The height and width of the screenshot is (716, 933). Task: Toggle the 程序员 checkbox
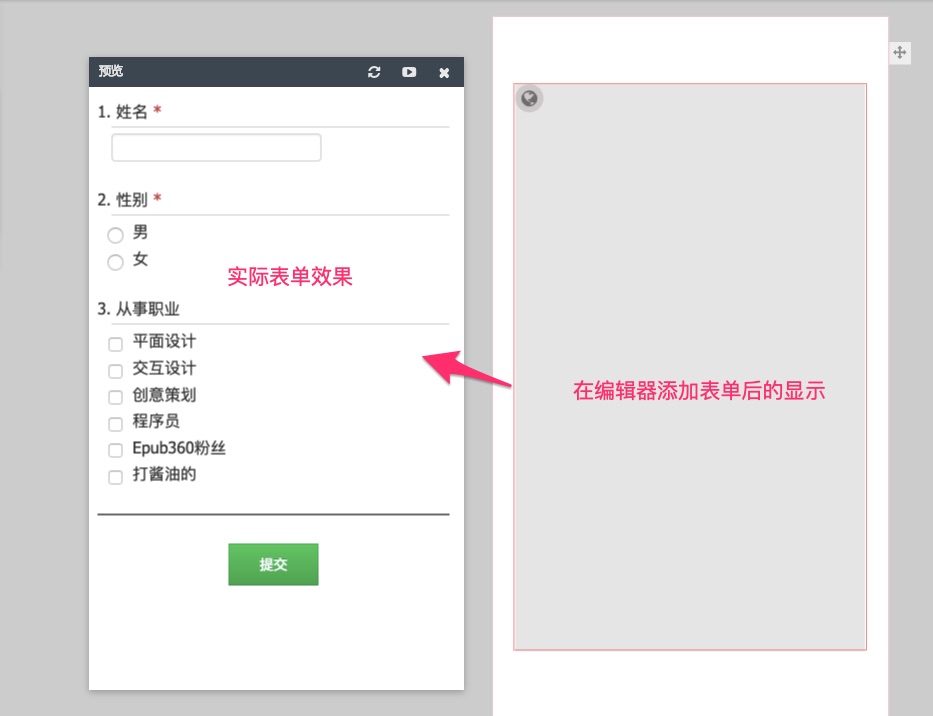(x=116, y=424)
